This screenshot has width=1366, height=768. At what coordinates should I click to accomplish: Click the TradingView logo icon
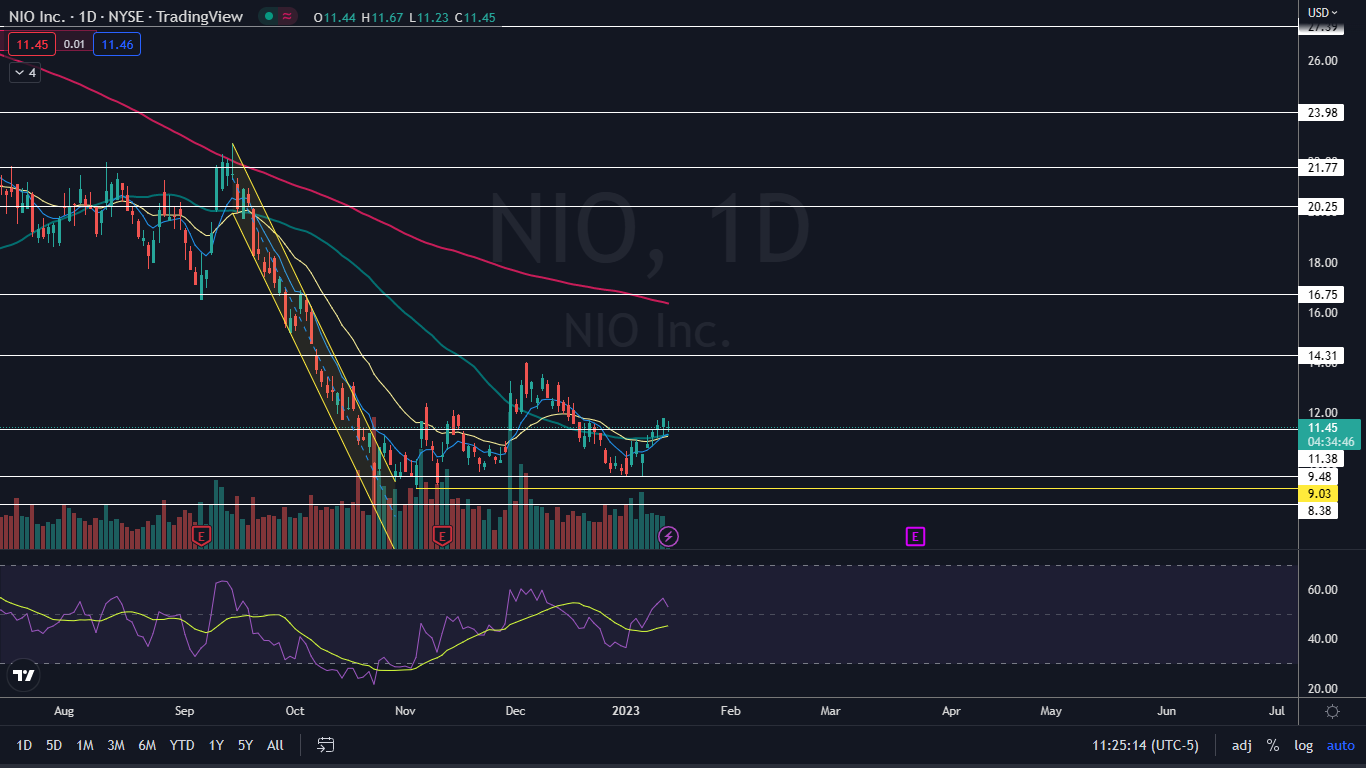coord(24,675)
